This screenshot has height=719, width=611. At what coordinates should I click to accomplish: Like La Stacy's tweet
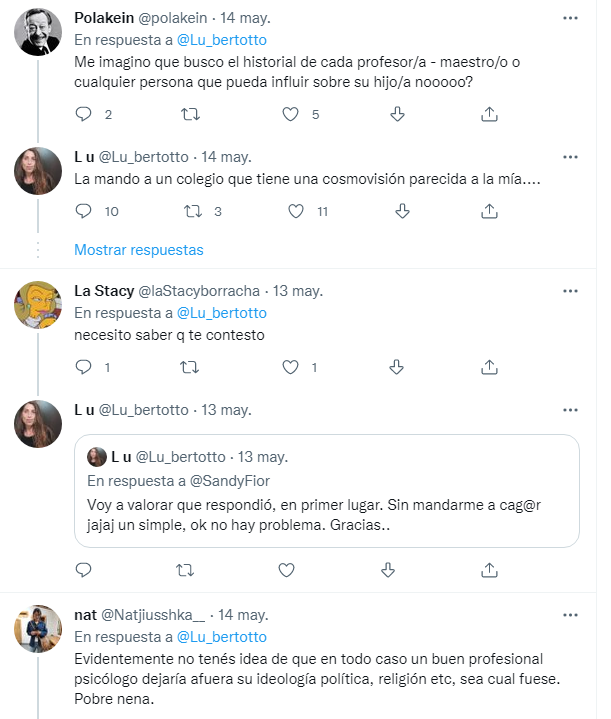(290, 367)
